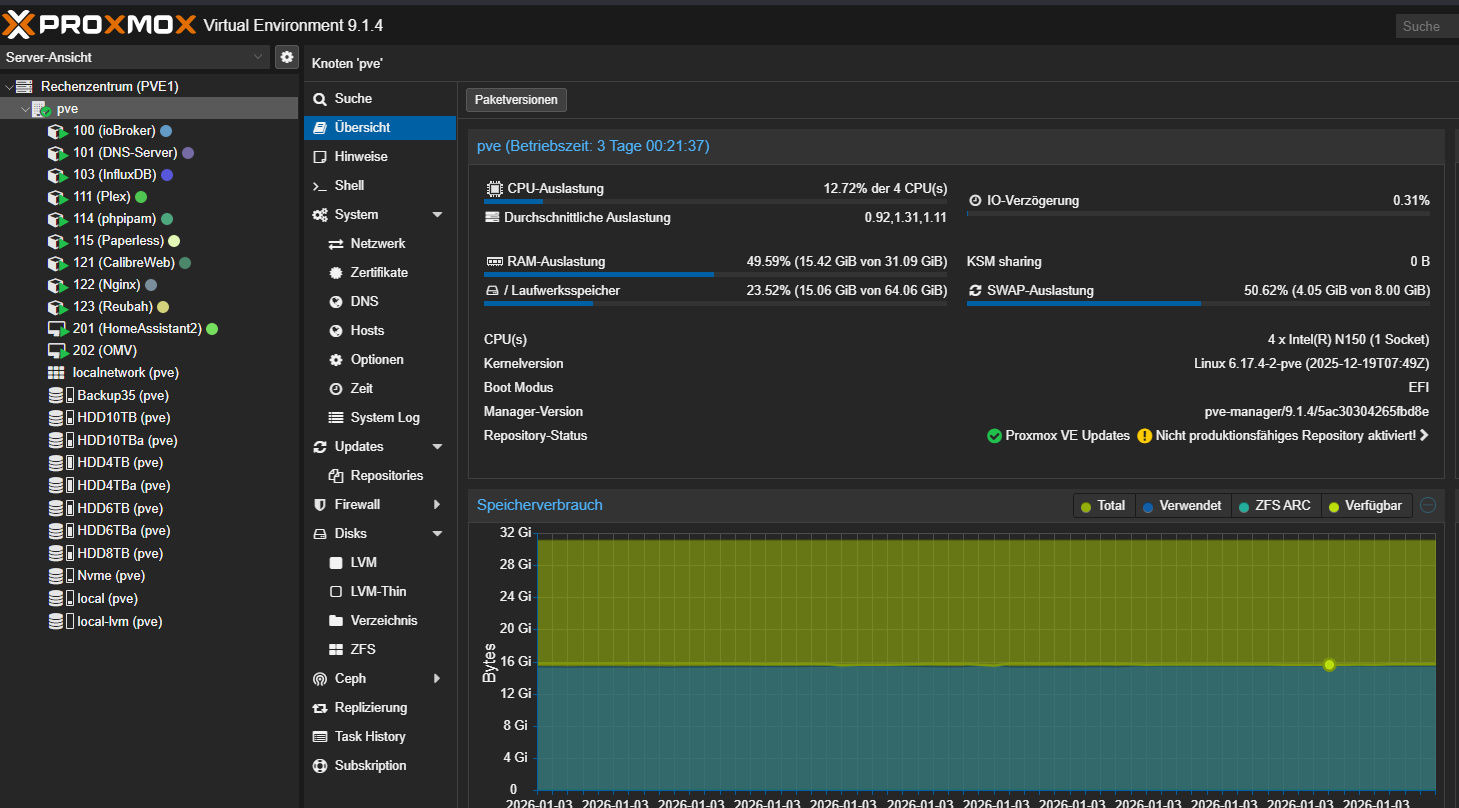Click the Nvme storage icon
1459x808 pixels.
pos(58,576)
